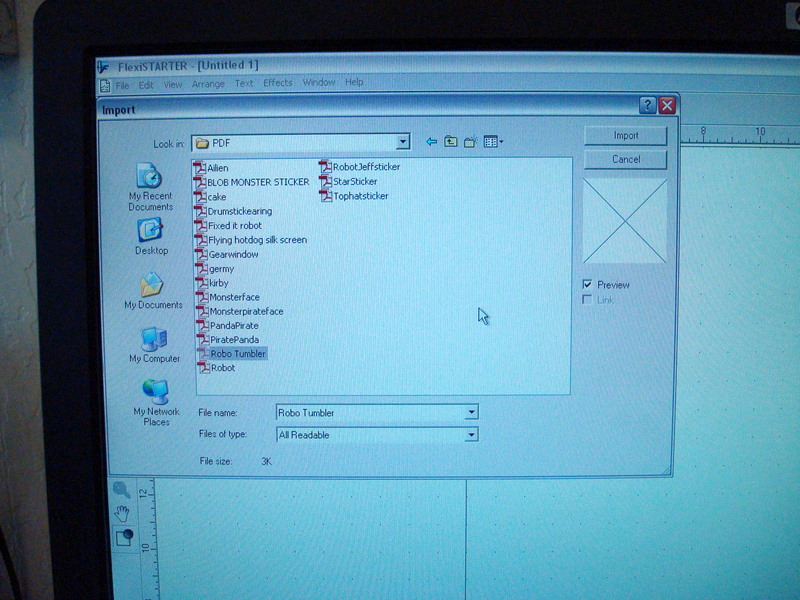This screenshot has width=800, height=600.
Task: Select the Monsterpirateface file
Action: click(x=240, y=311)
